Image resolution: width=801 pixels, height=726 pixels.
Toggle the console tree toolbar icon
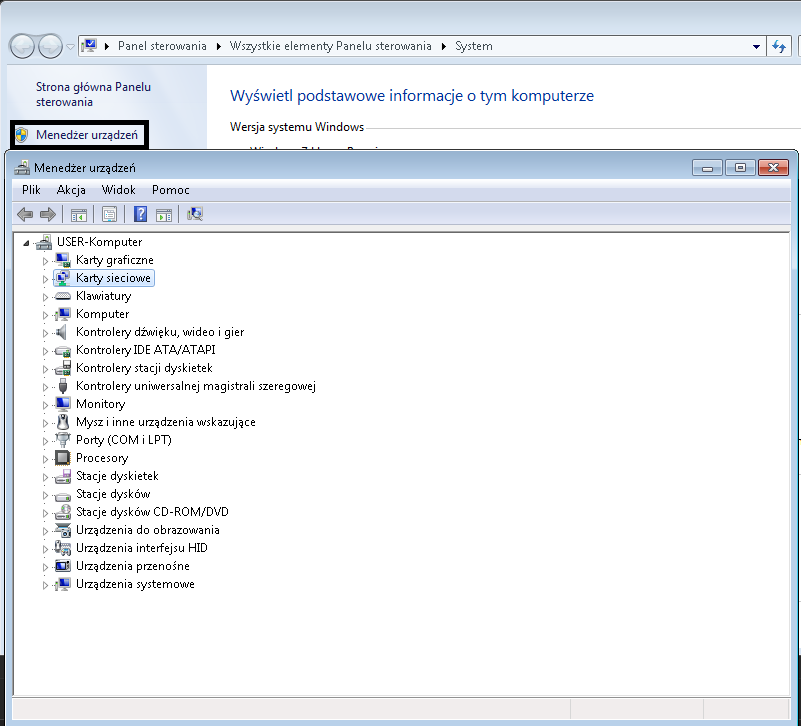pyautogui.click(x=79, y=215)
